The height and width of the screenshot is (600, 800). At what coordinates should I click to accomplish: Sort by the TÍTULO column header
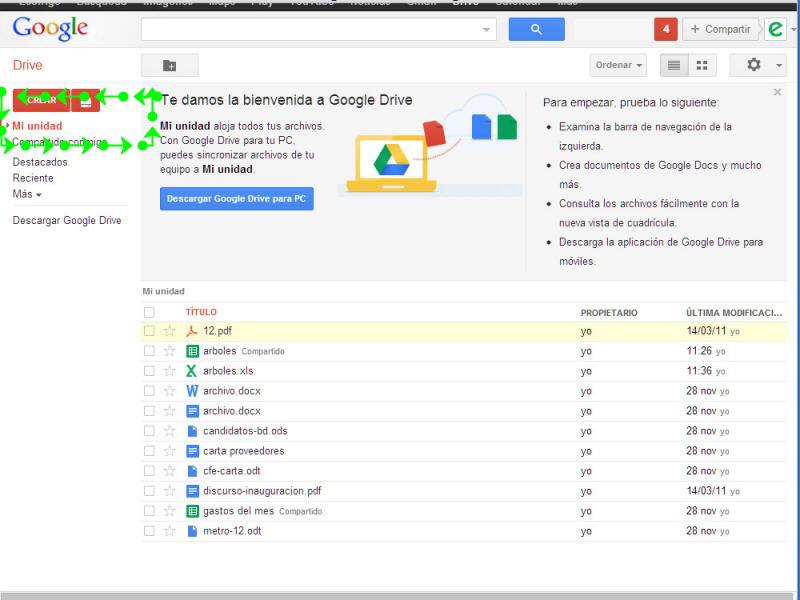[201, 312]
